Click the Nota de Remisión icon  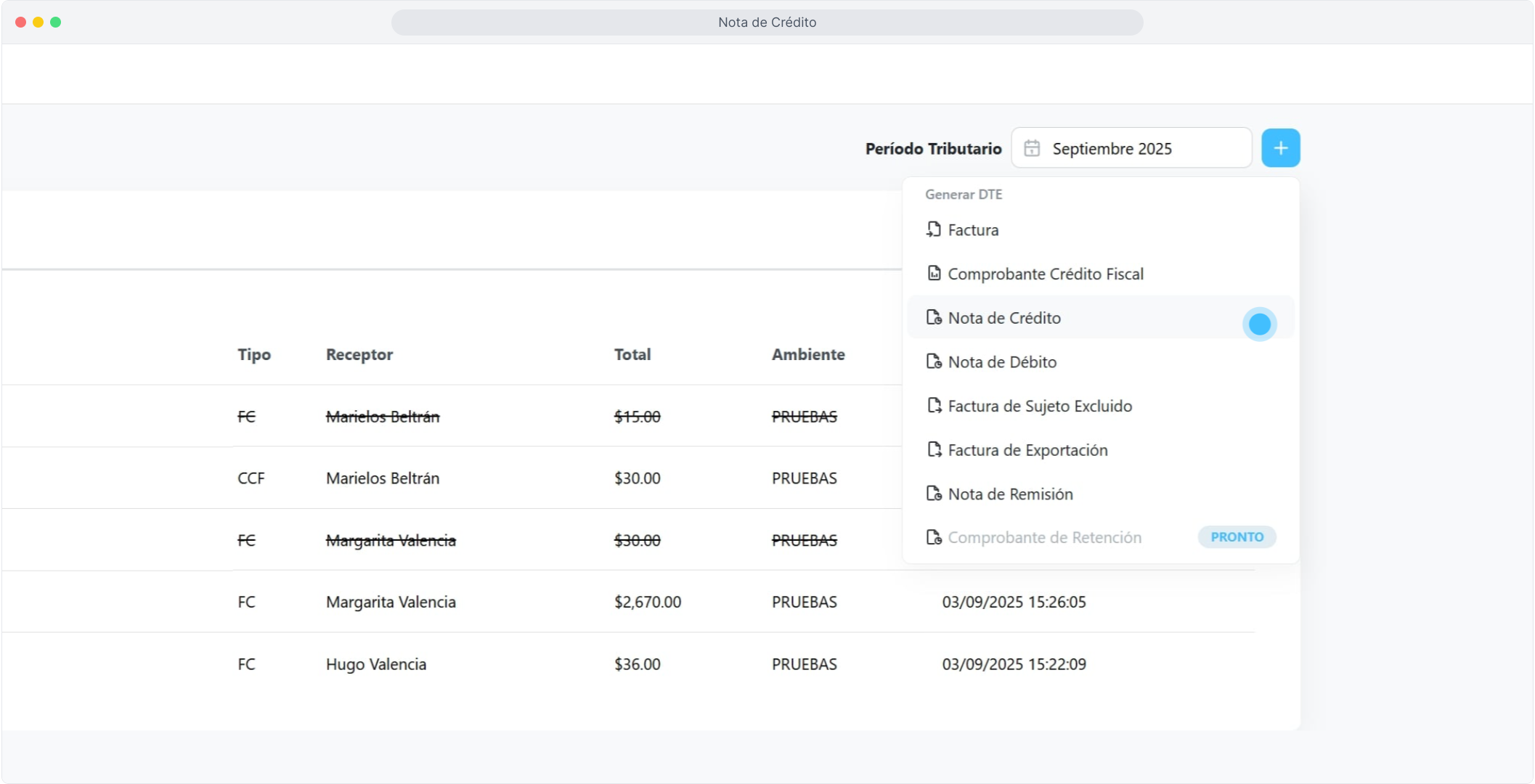[x=934, y=494]
